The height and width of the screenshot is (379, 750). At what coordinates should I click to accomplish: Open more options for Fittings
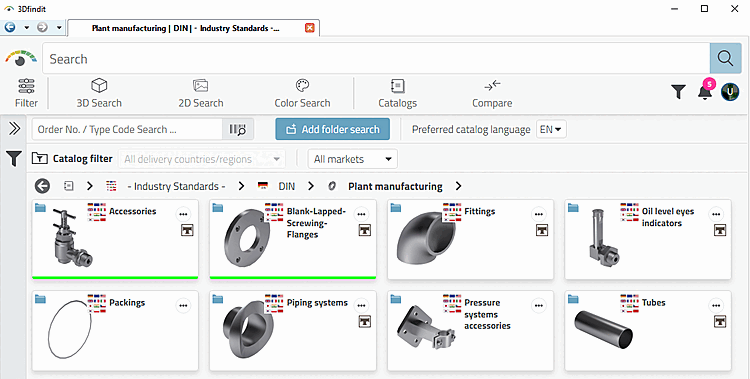click(x=539, y=214)
